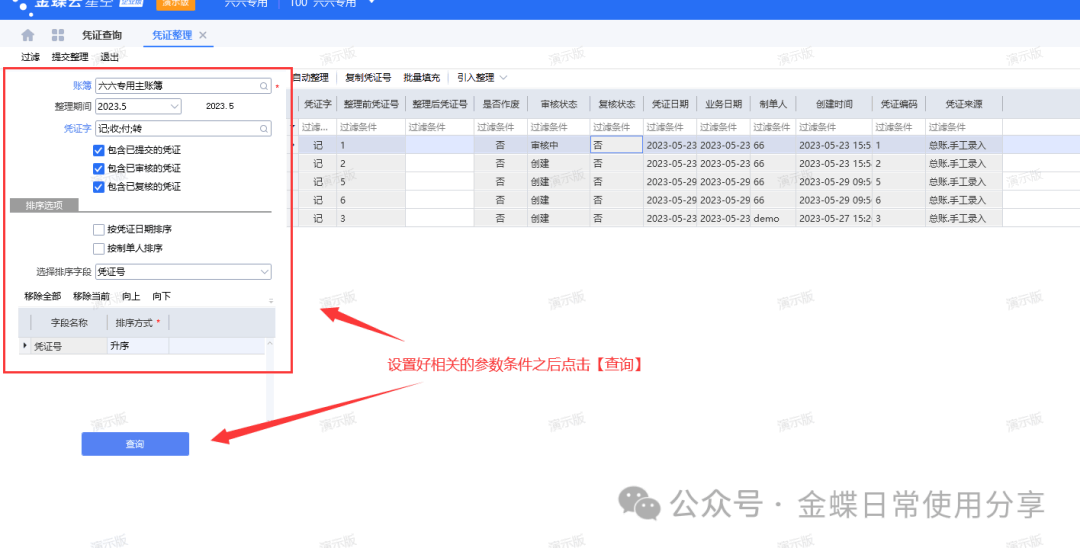Click the 移除全部 link
1080x548 pixels.
coord(42,296)
